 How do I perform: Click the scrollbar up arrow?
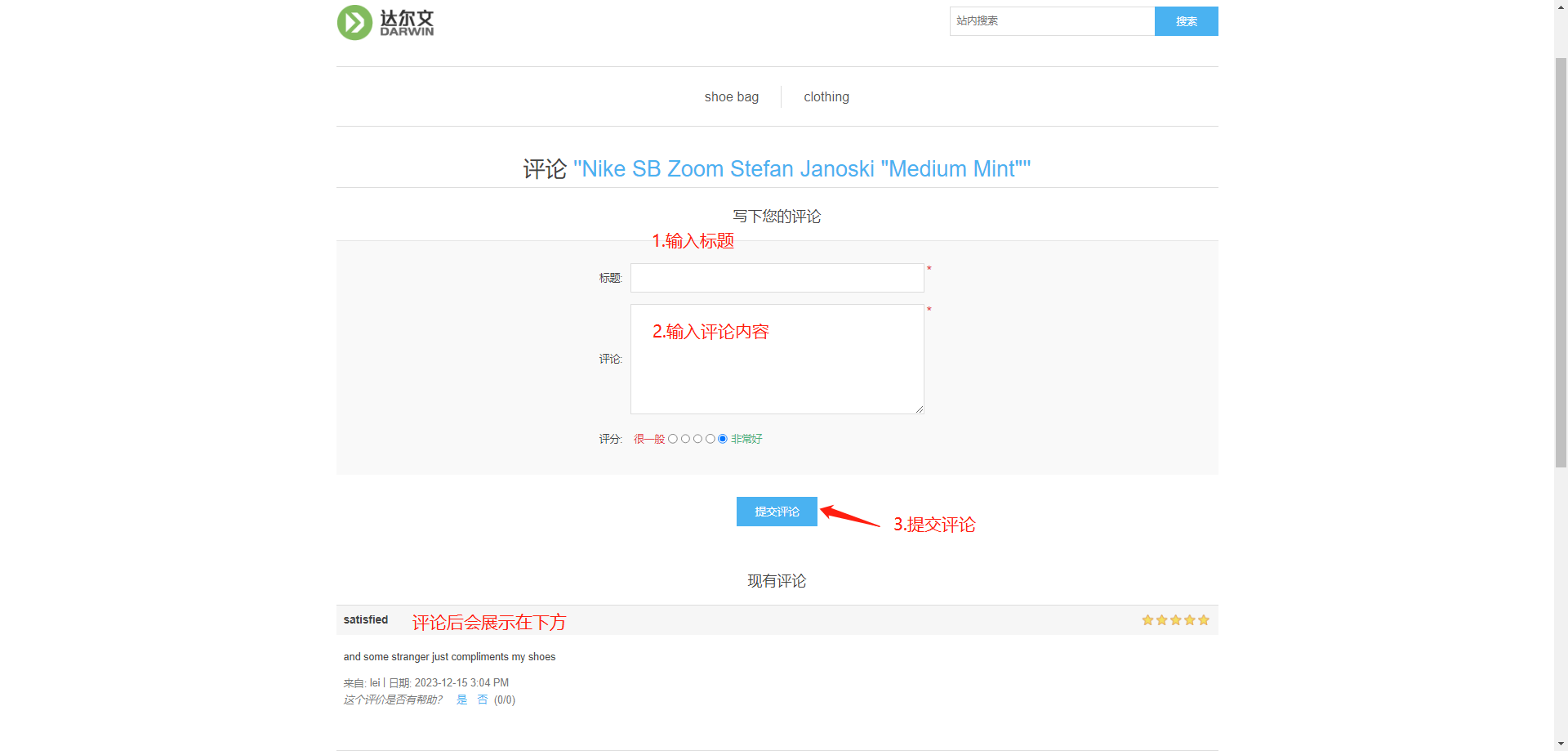pos(1561,6)
